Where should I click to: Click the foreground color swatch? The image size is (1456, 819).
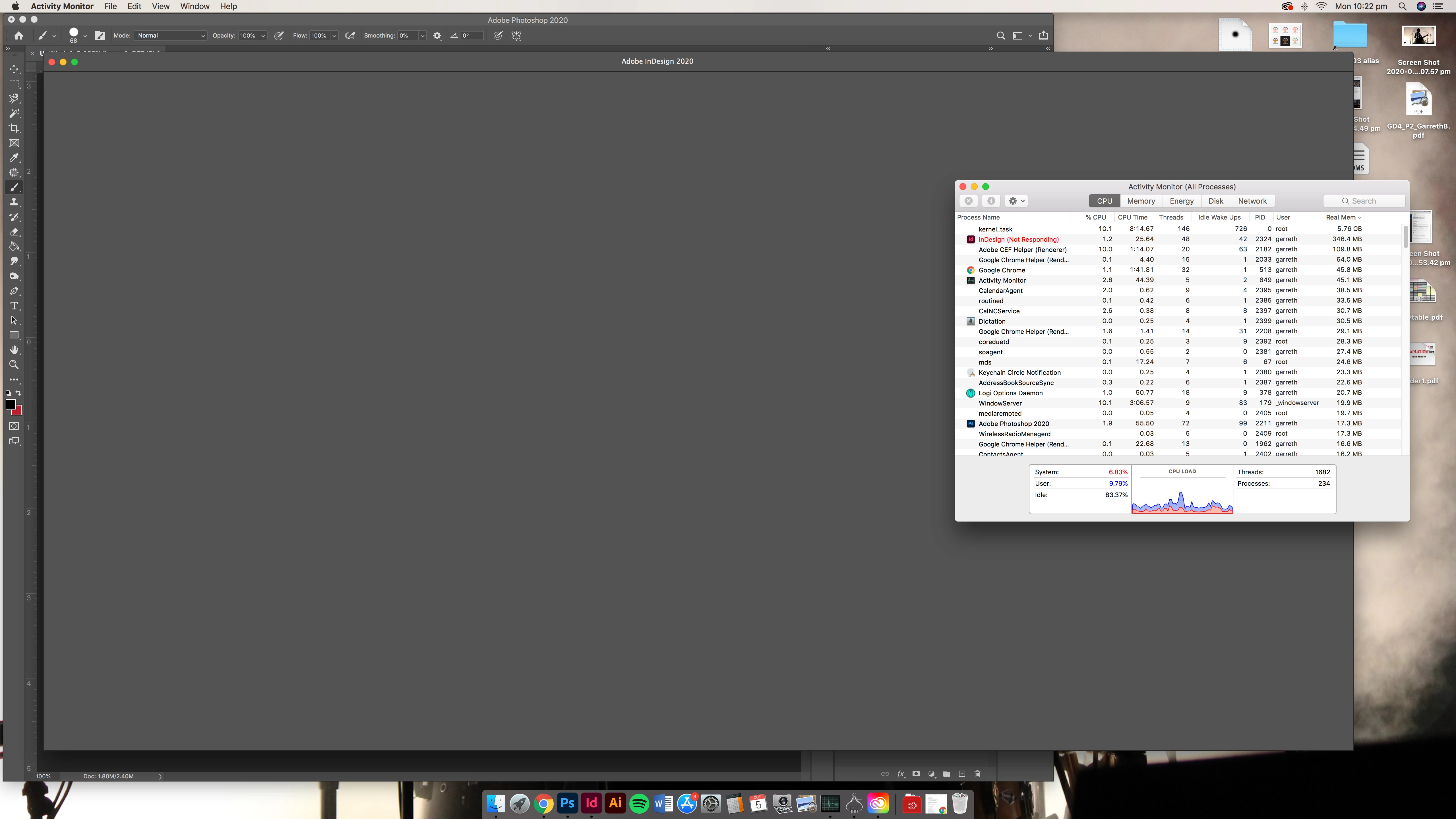point(10,404)
